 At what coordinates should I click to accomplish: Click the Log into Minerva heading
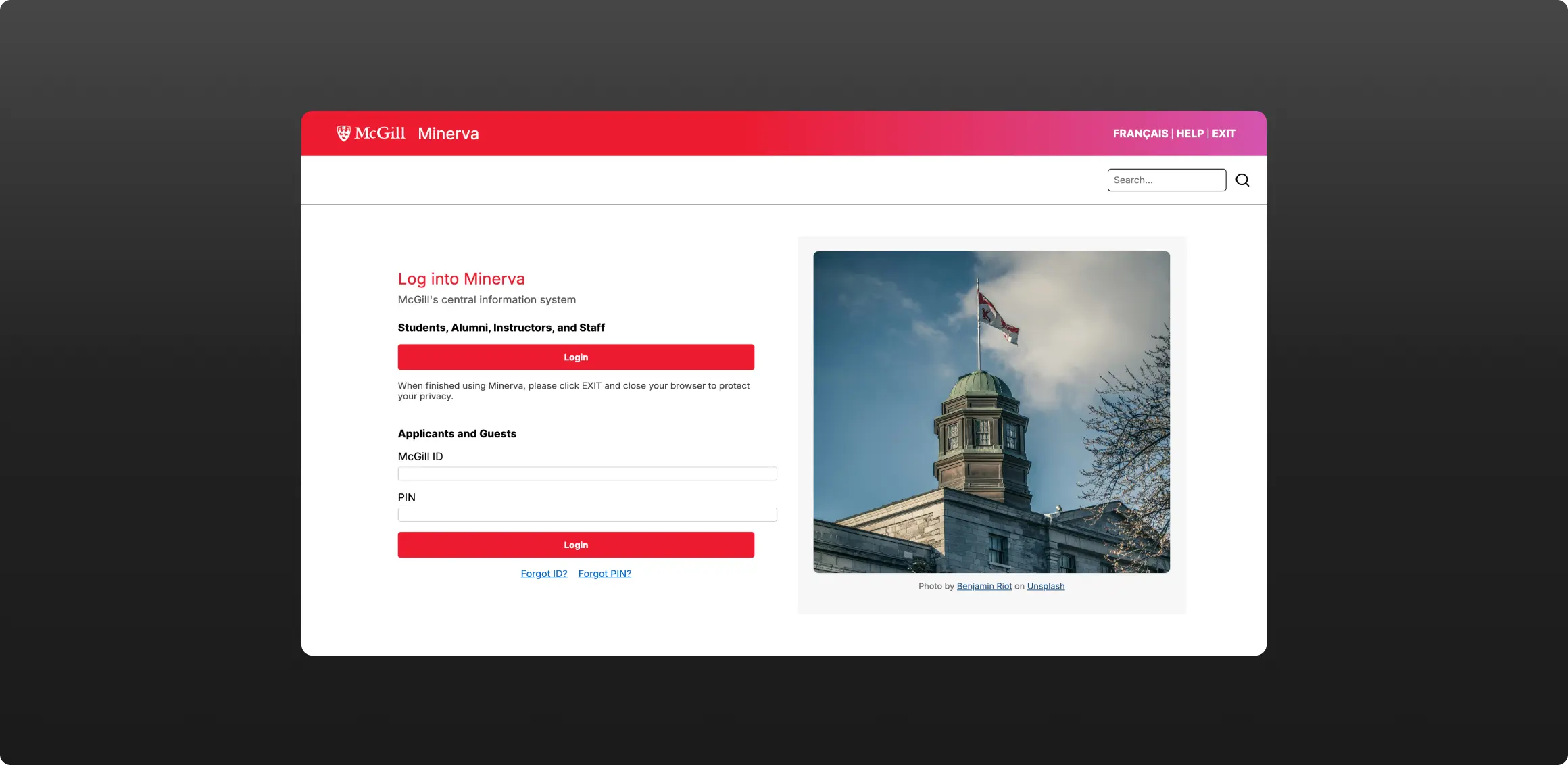(461, 279)
